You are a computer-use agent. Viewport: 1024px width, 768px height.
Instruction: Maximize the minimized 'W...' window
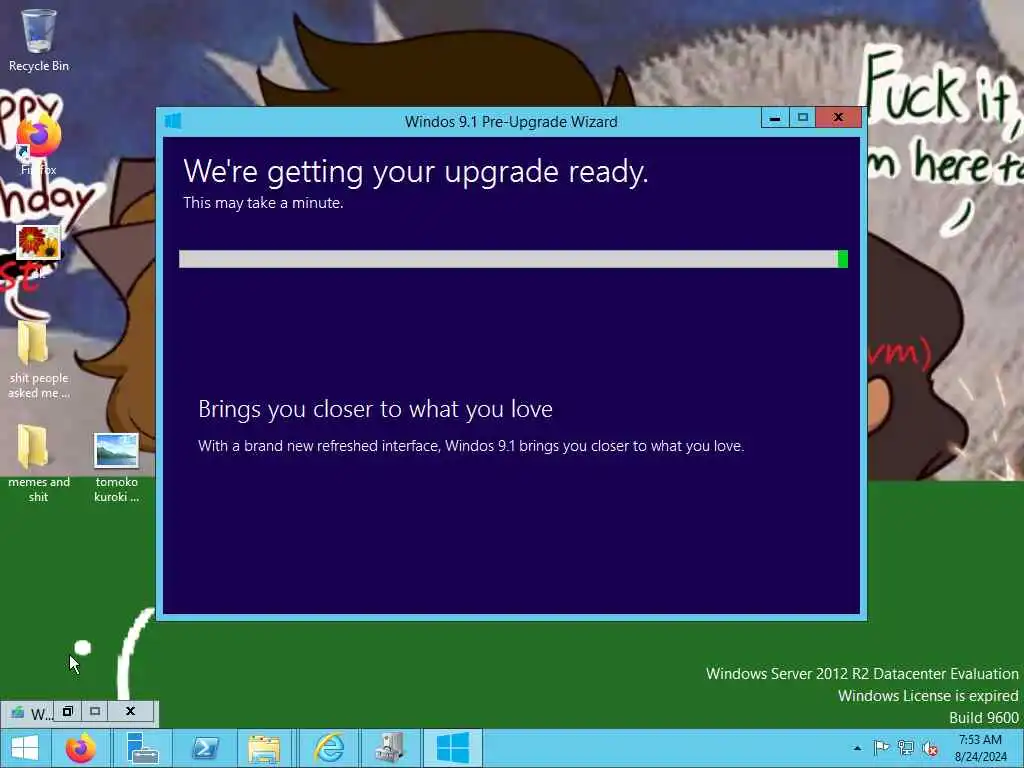click(x=95, y=711)
